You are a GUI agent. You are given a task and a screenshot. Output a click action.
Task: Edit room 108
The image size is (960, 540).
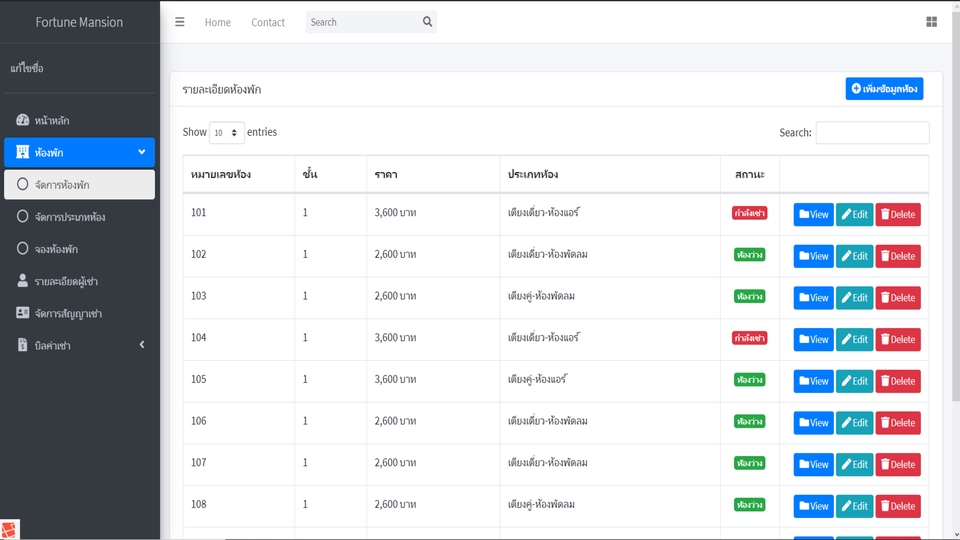pyautogui.click(x=855, y=506)
